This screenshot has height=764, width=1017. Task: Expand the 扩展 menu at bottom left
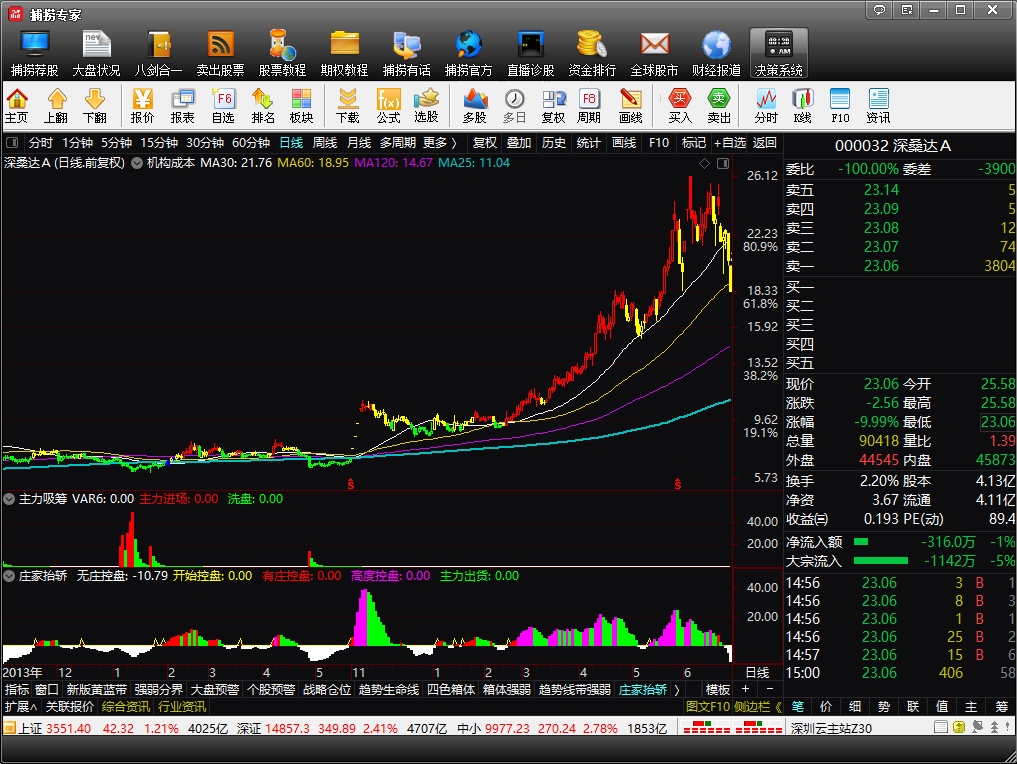17,706
